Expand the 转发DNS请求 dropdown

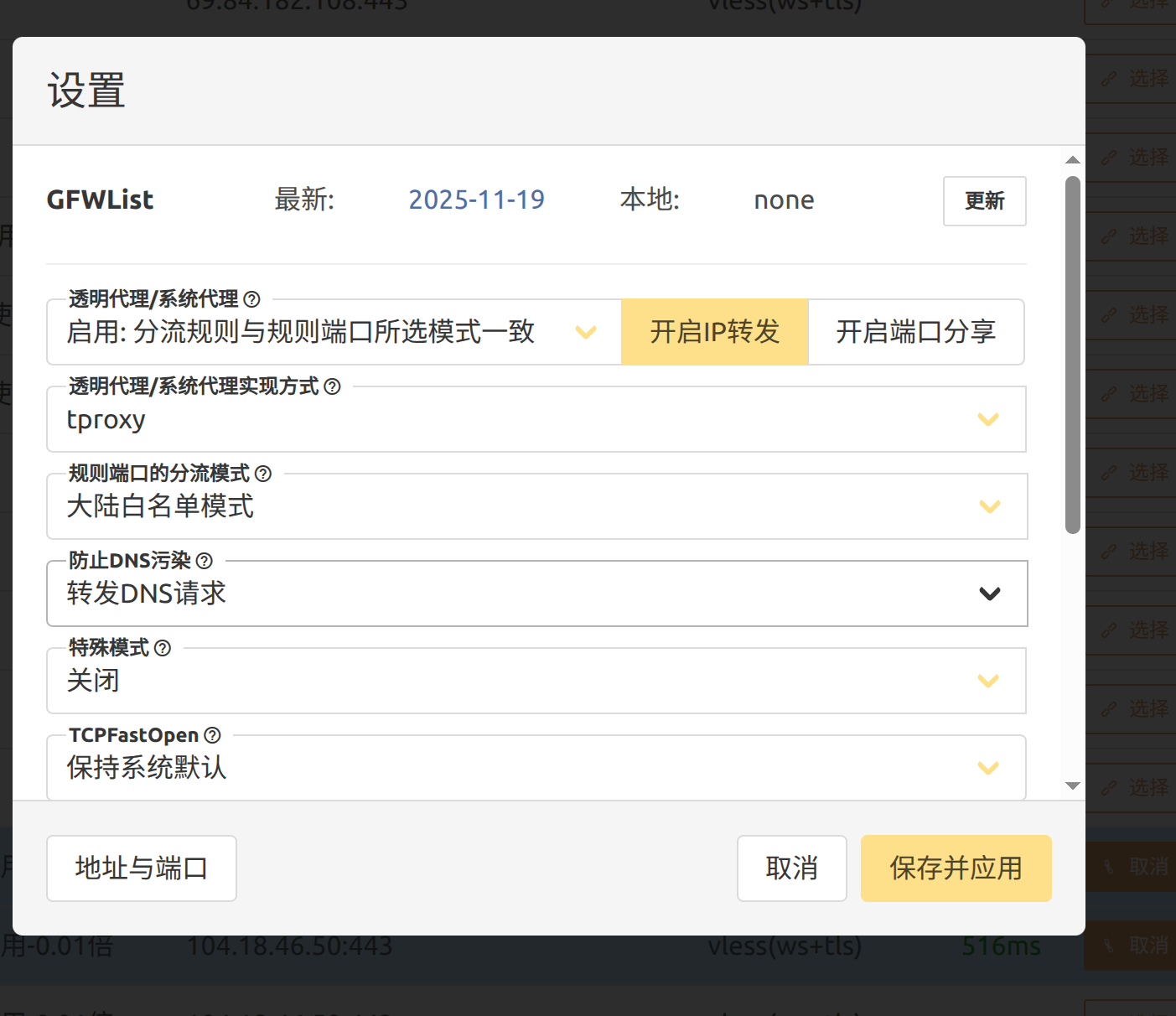tap(536, 594)
